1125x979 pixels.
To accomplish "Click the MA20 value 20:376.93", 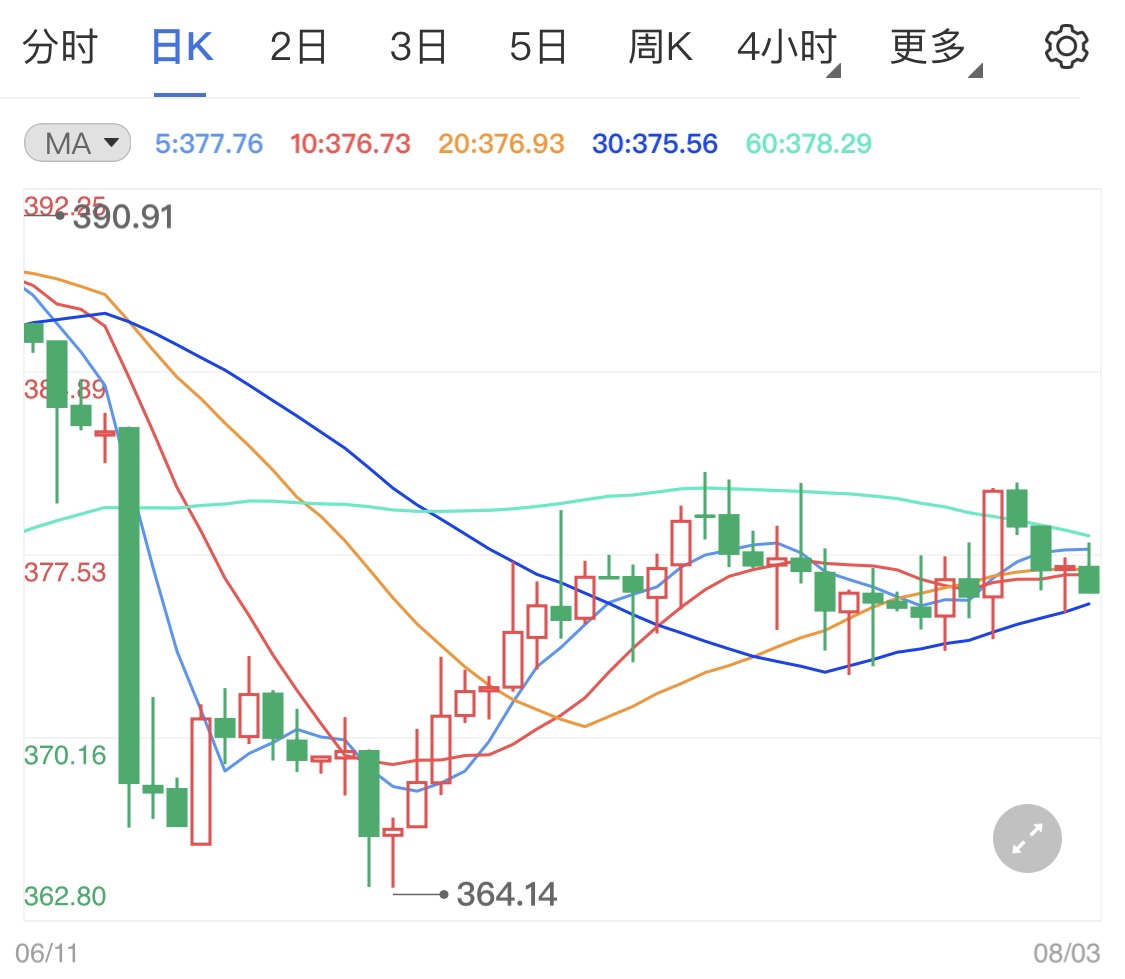I will point(502,143).
